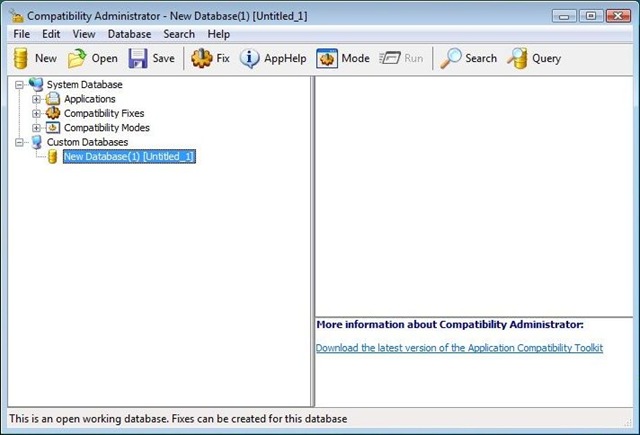Select the Compatibility Modes label
640x435 pixels.
(x=107, y=127)
